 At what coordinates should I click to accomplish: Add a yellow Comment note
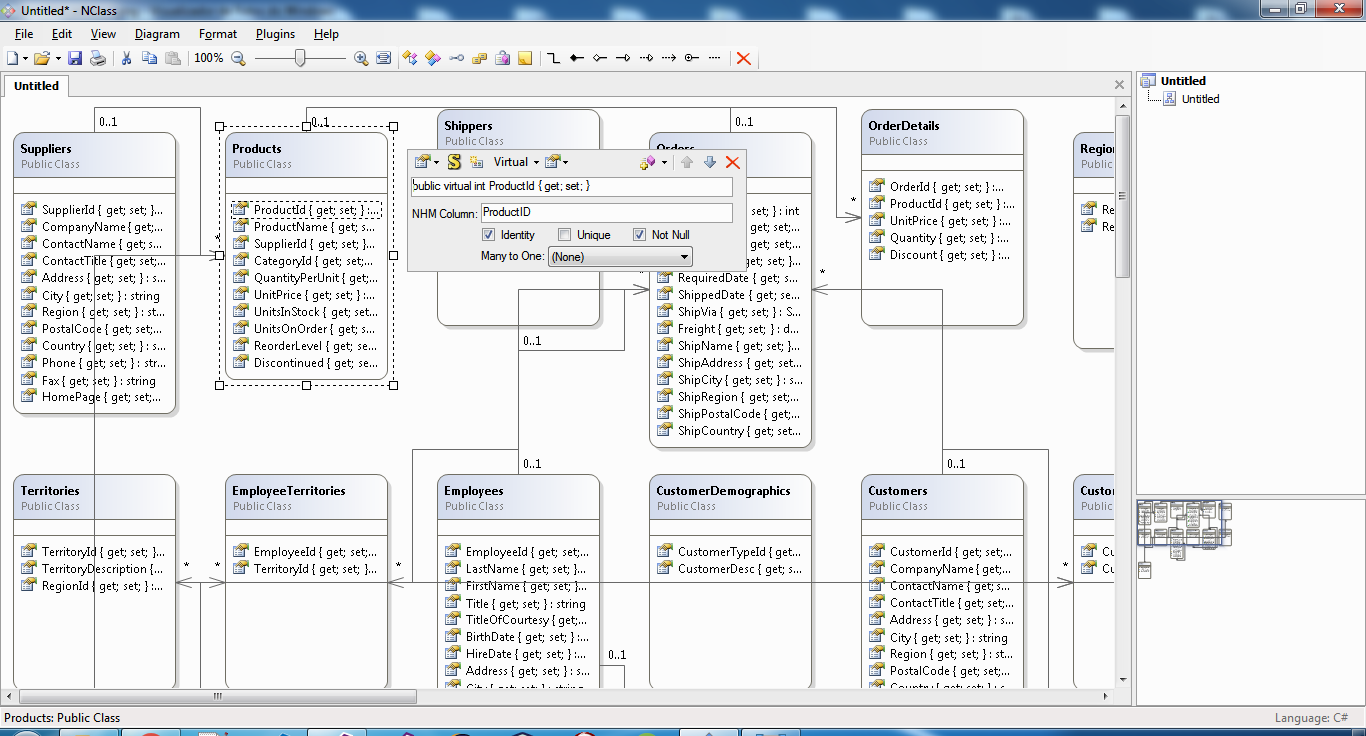click(524, 58)
